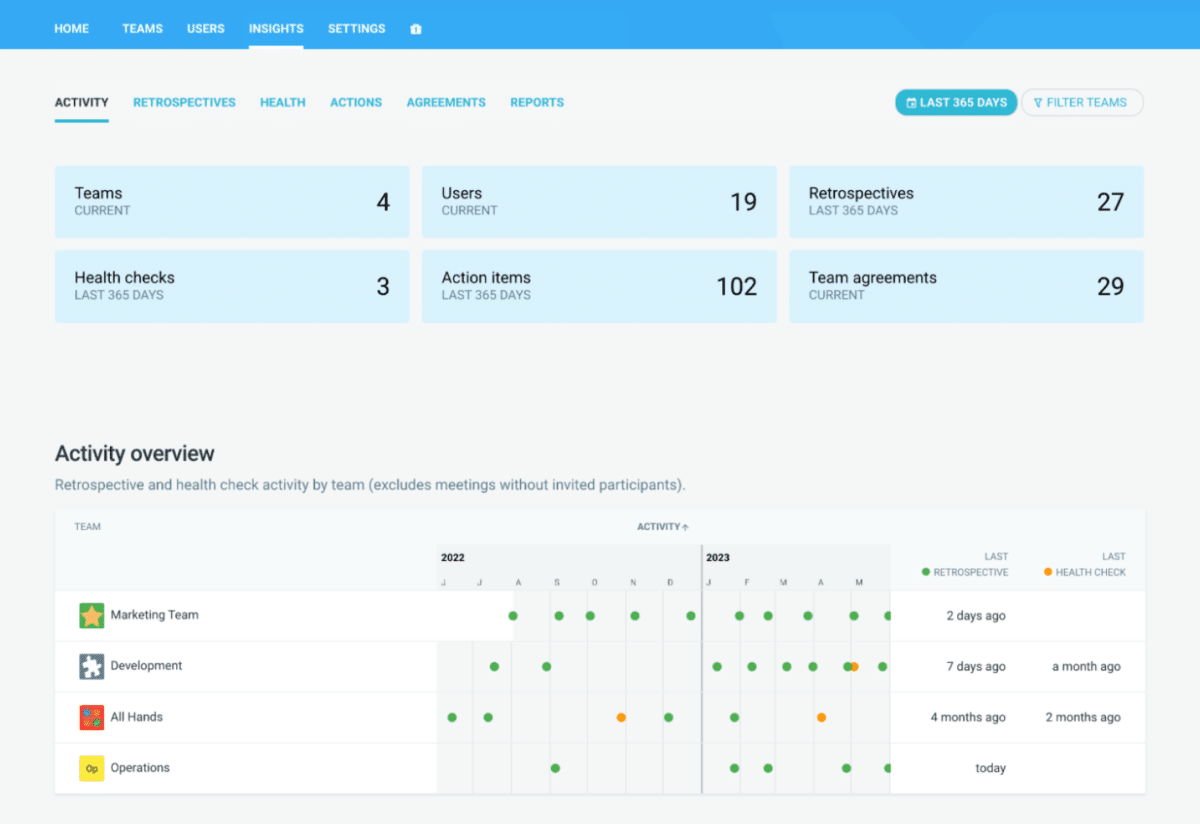Open the Actions tab
This screenshot has height=824, width=1200.
click(356, 102)
